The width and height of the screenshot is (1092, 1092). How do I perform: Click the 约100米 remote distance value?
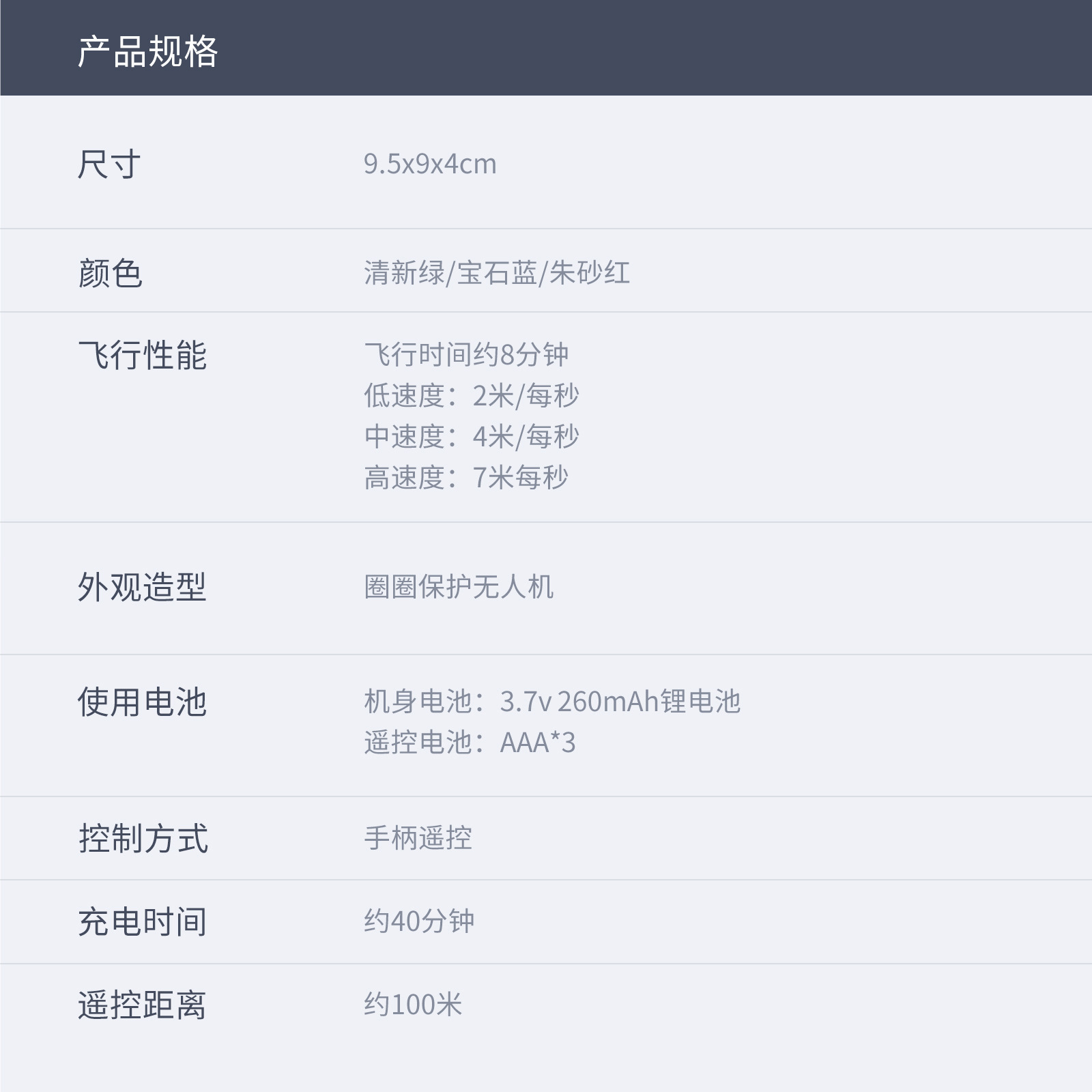413,1005
